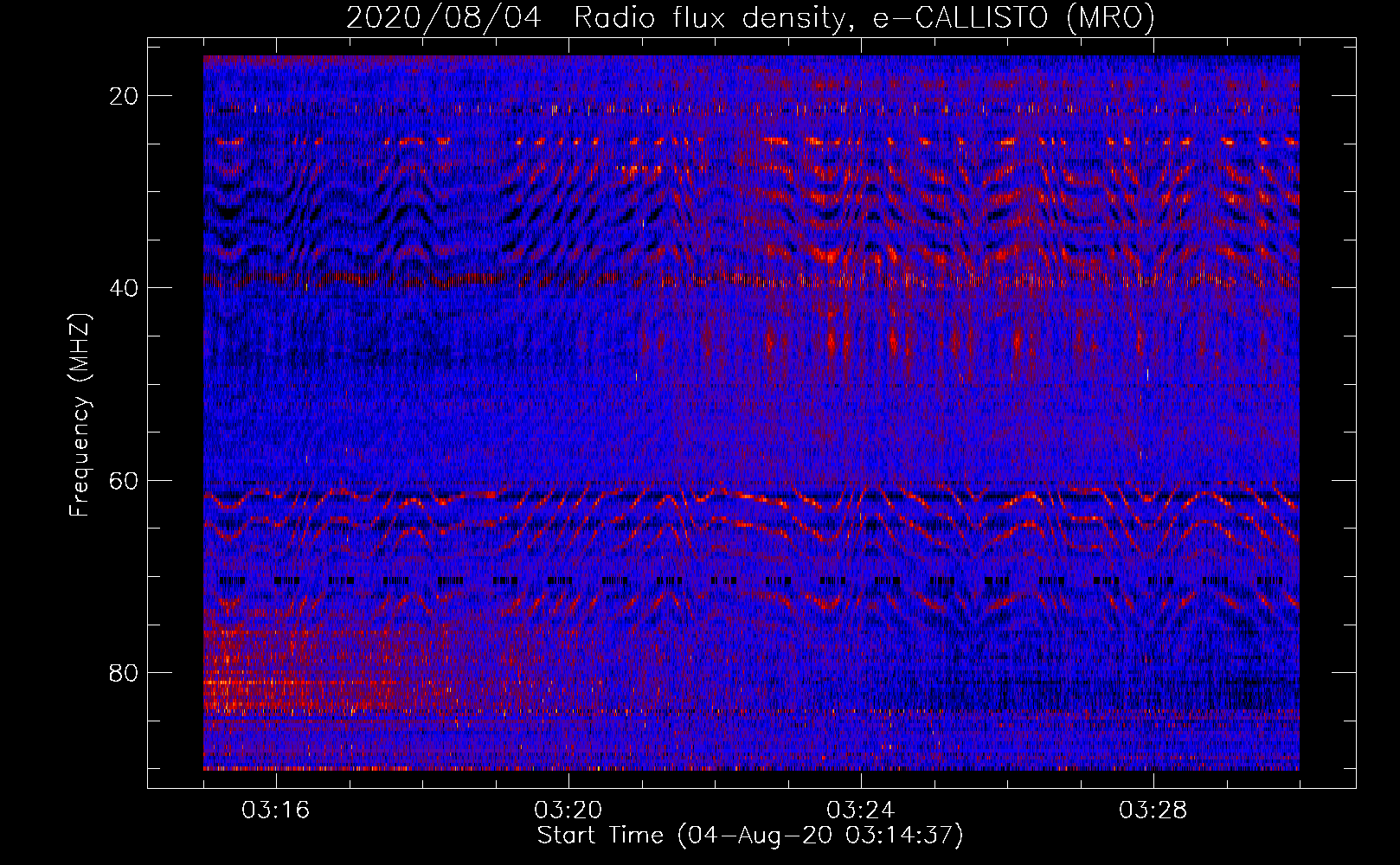Click the 80 frequency tick label

coord(125,673)
